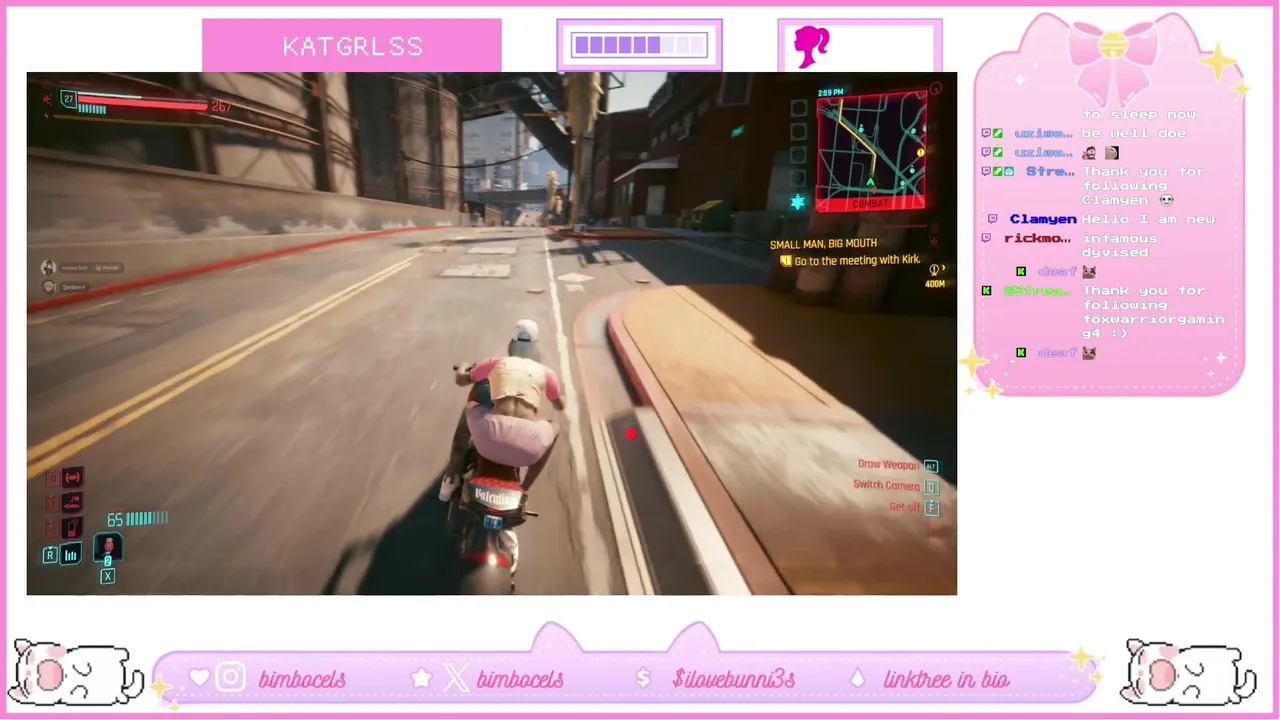The image size is (1280, 720).
Task: Click the radio station bars icon
Action: click(x=71, y=555)
